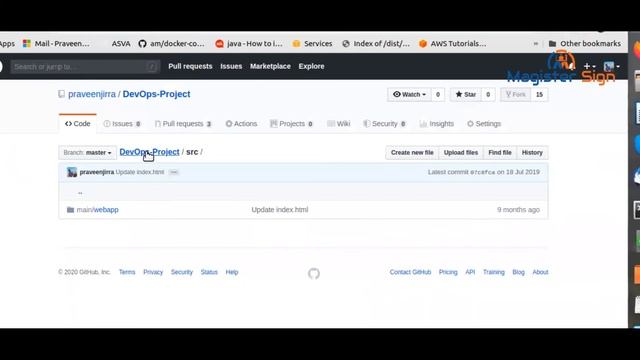640x360 pixels.
Task: Switch to the Settings tab
Action: pos(484,124)
